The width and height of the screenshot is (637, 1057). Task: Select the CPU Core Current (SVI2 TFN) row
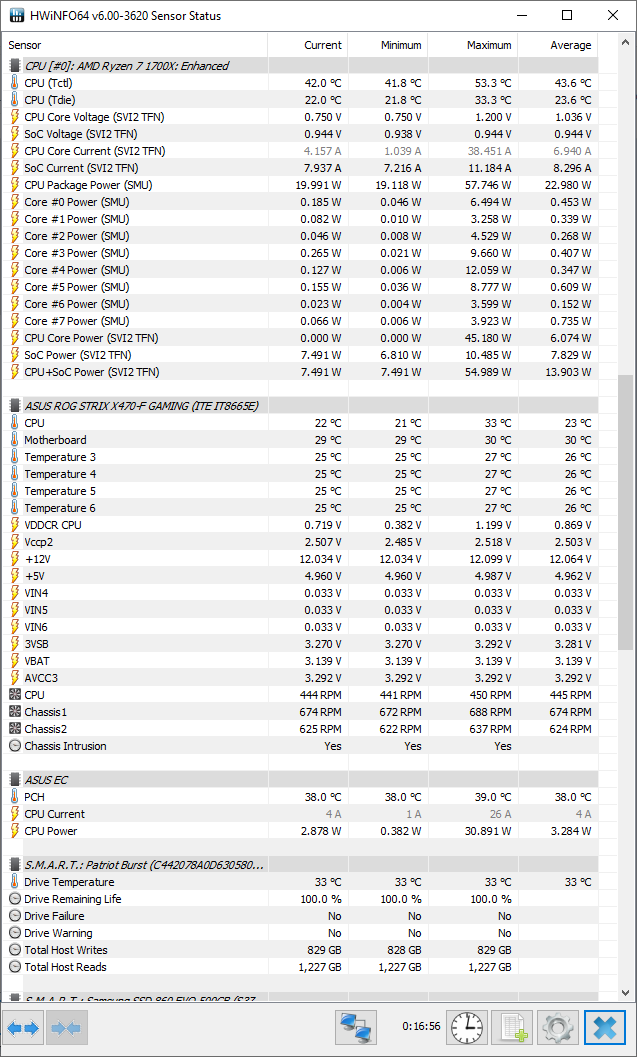coord(301,151)
